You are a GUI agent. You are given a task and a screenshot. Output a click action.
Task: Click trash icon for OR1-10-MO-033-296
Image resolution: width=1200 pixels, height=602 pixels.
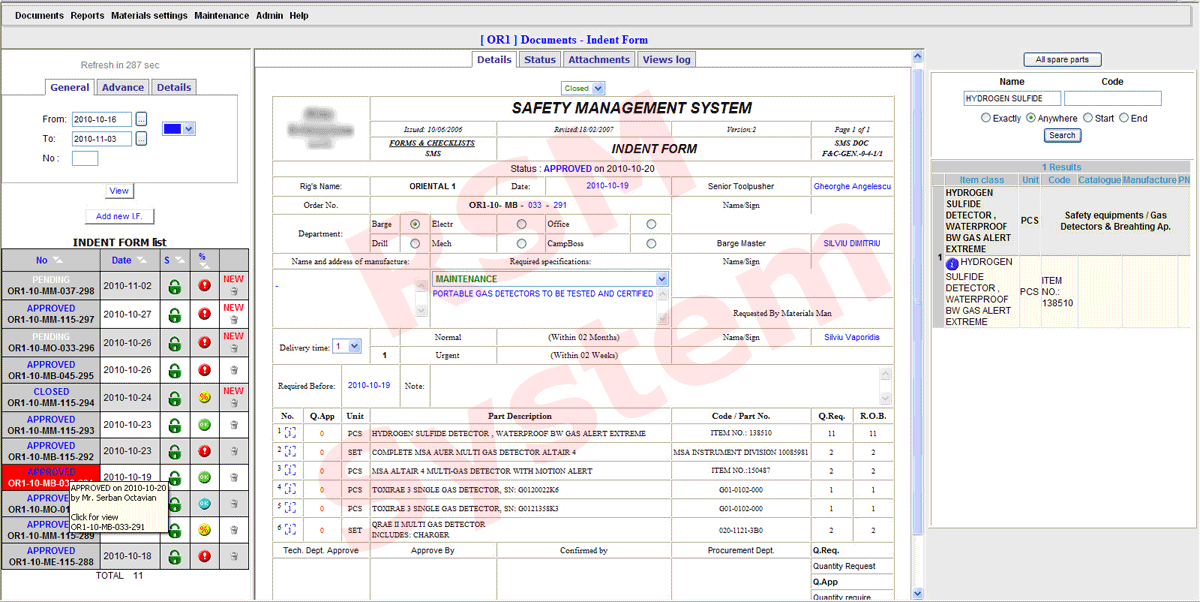tap(233, 348)
